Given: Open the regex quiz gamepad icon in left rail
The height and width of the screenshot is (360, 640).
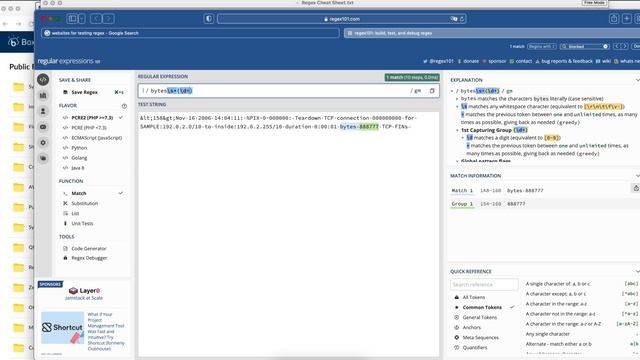Looking at the screenshot, I should click(x=43, y=127).
